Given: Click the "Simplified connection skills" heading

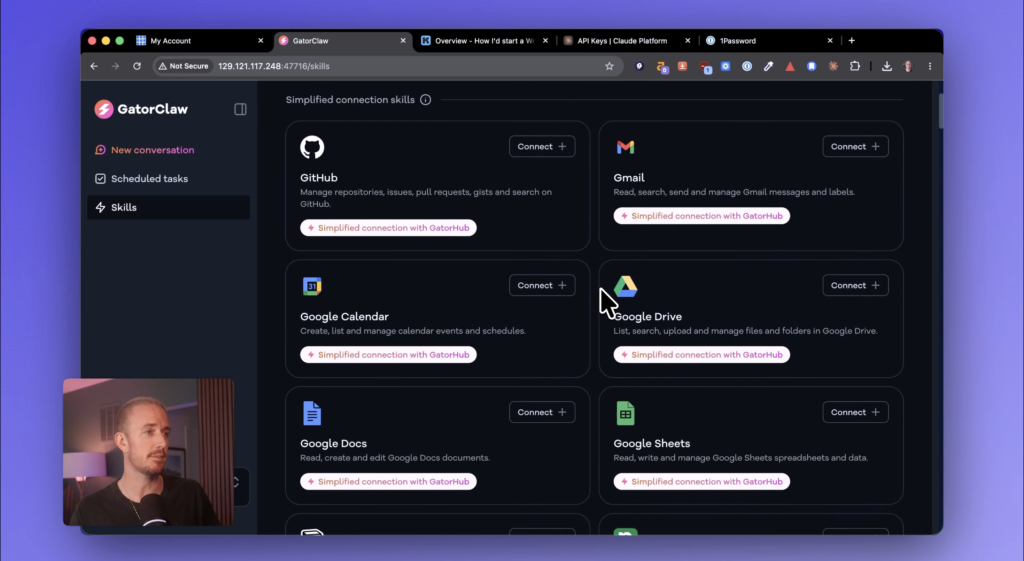Looking at the screenshot, I should pyautogui.click(x=350, y=100).
